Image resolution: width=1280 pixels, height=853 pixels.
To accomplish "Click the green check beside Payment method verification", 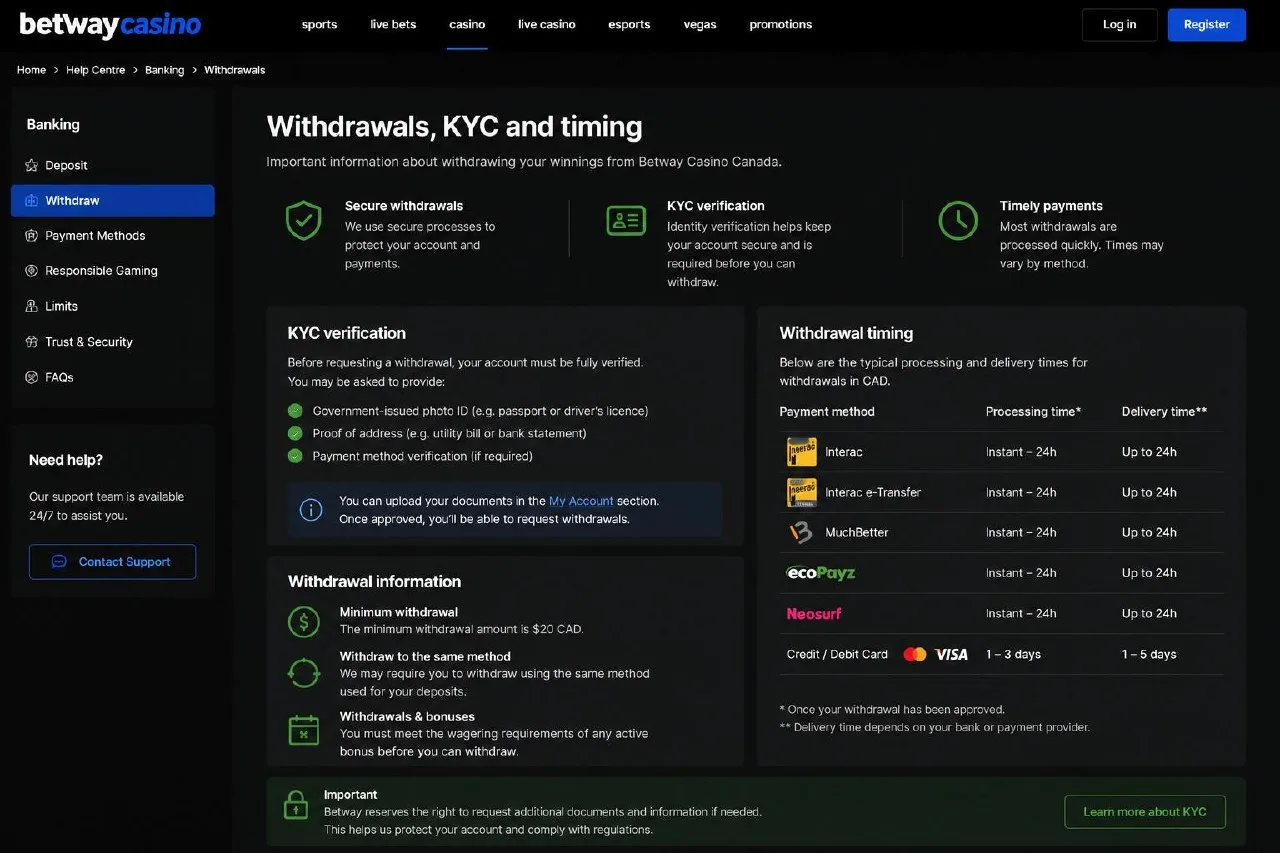I will tap(295, 456).
